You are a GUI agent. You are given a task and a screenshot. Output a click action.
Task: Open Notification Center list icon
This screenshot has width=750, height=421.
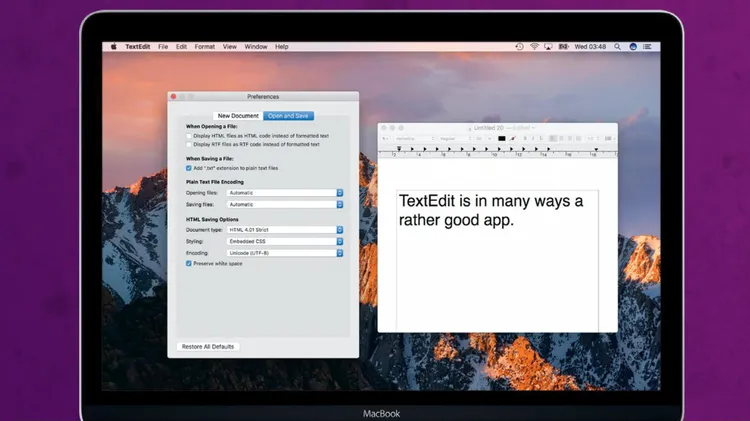(x=647, y=47)
